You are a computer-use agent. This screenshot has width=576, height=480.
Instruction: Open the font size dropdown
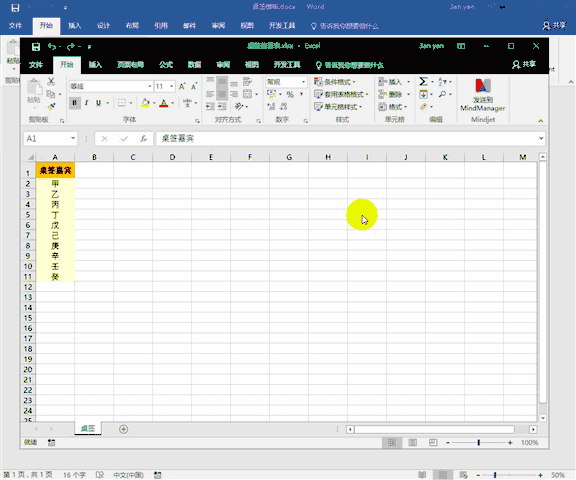point(172,86)
